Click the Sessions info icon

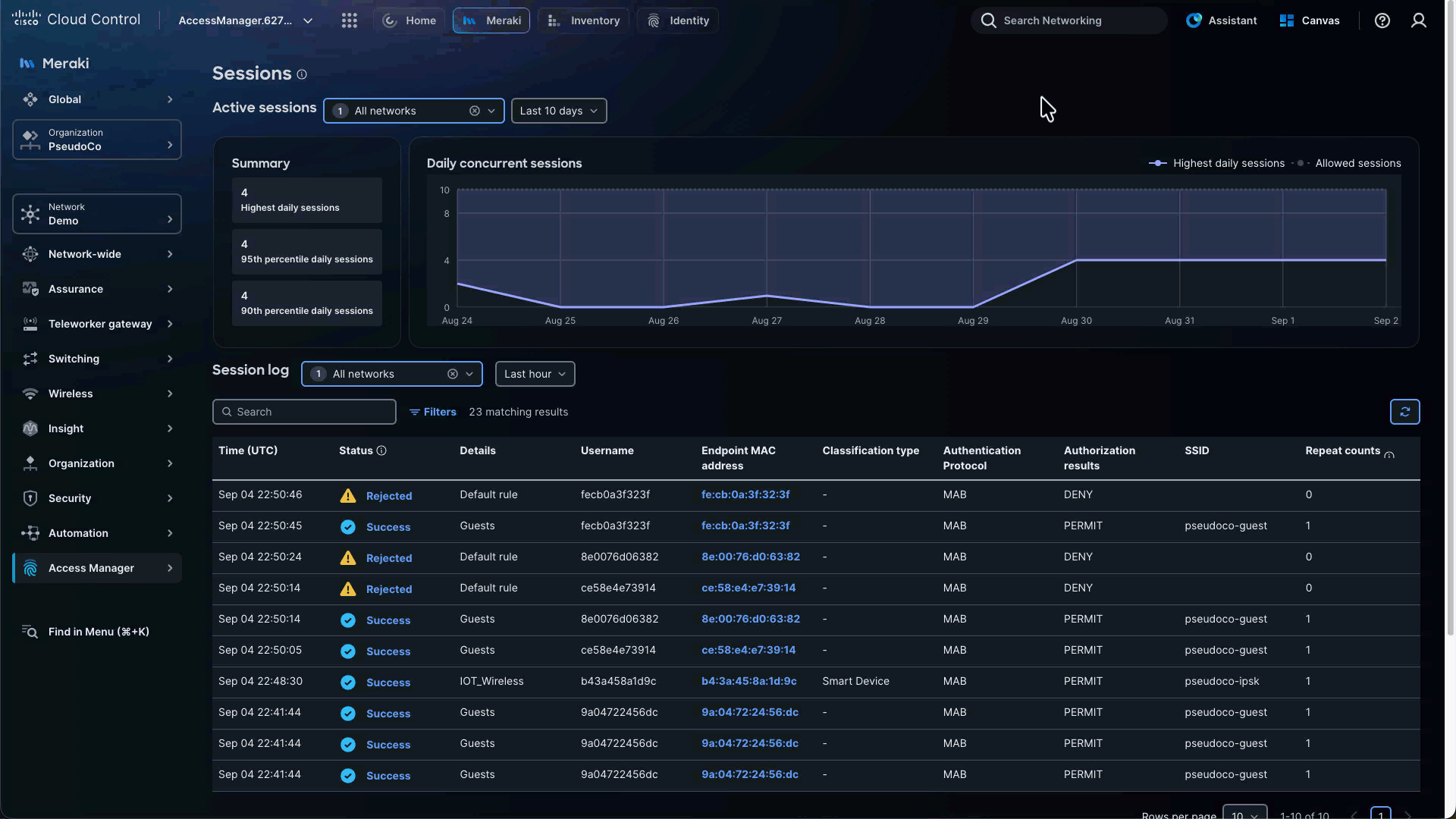click(x=302, y=74)
